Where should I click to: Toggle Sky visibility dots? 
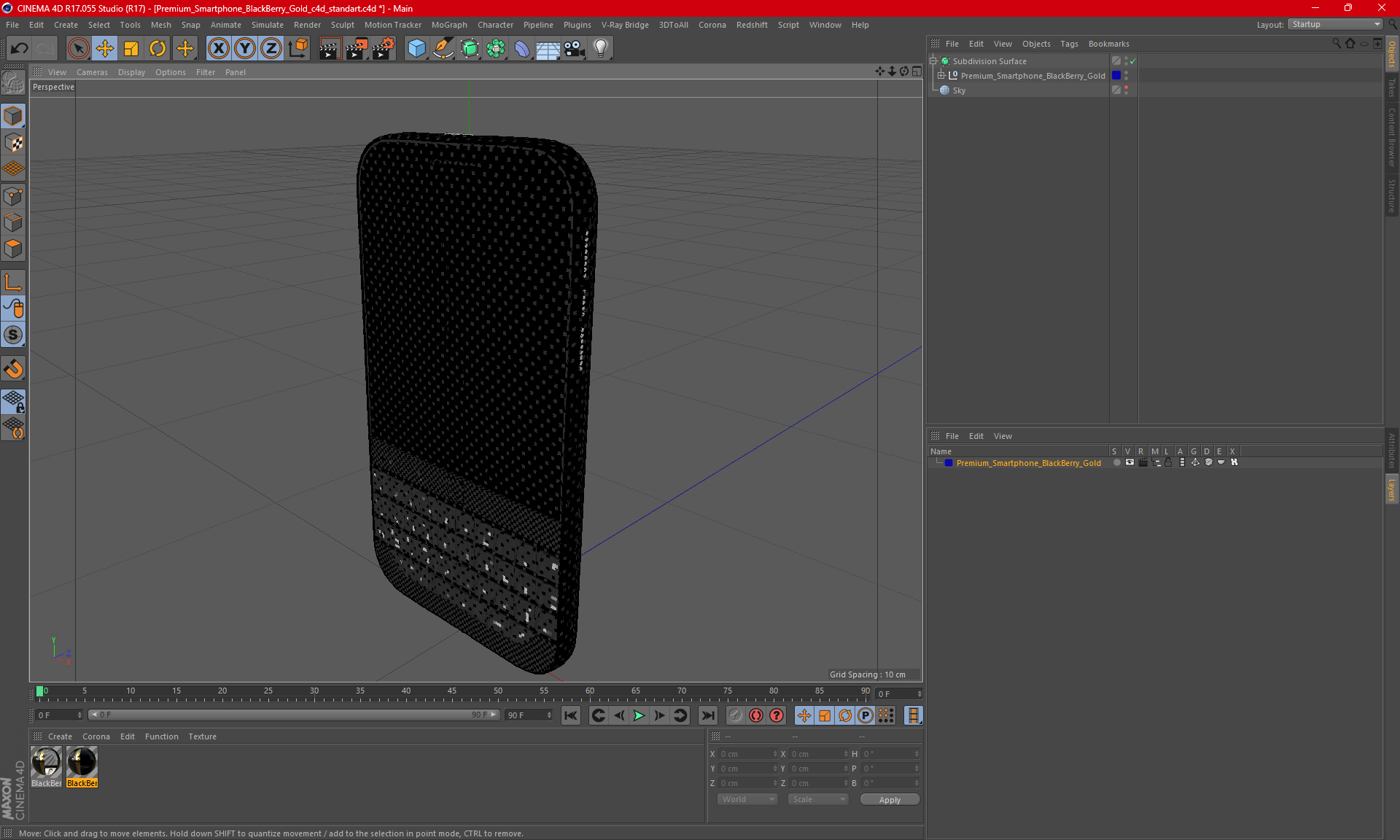click(x=1127, y=90)
